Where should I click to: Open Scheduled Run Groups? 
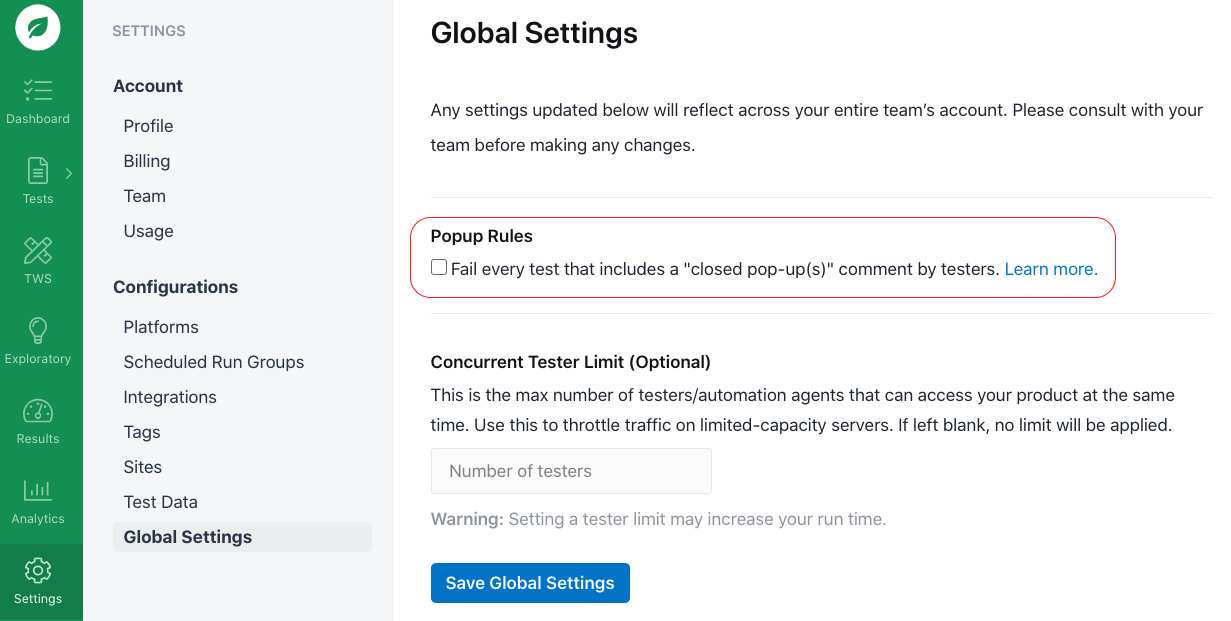click(214, 362)
